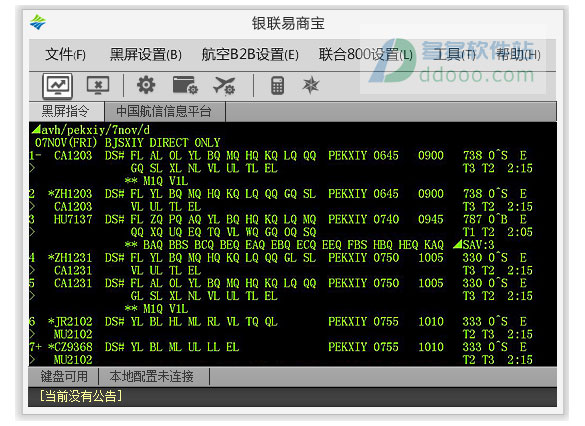Switch to the 黑屏指令 tab
The image size is (585, 426).
coord(66,111)
